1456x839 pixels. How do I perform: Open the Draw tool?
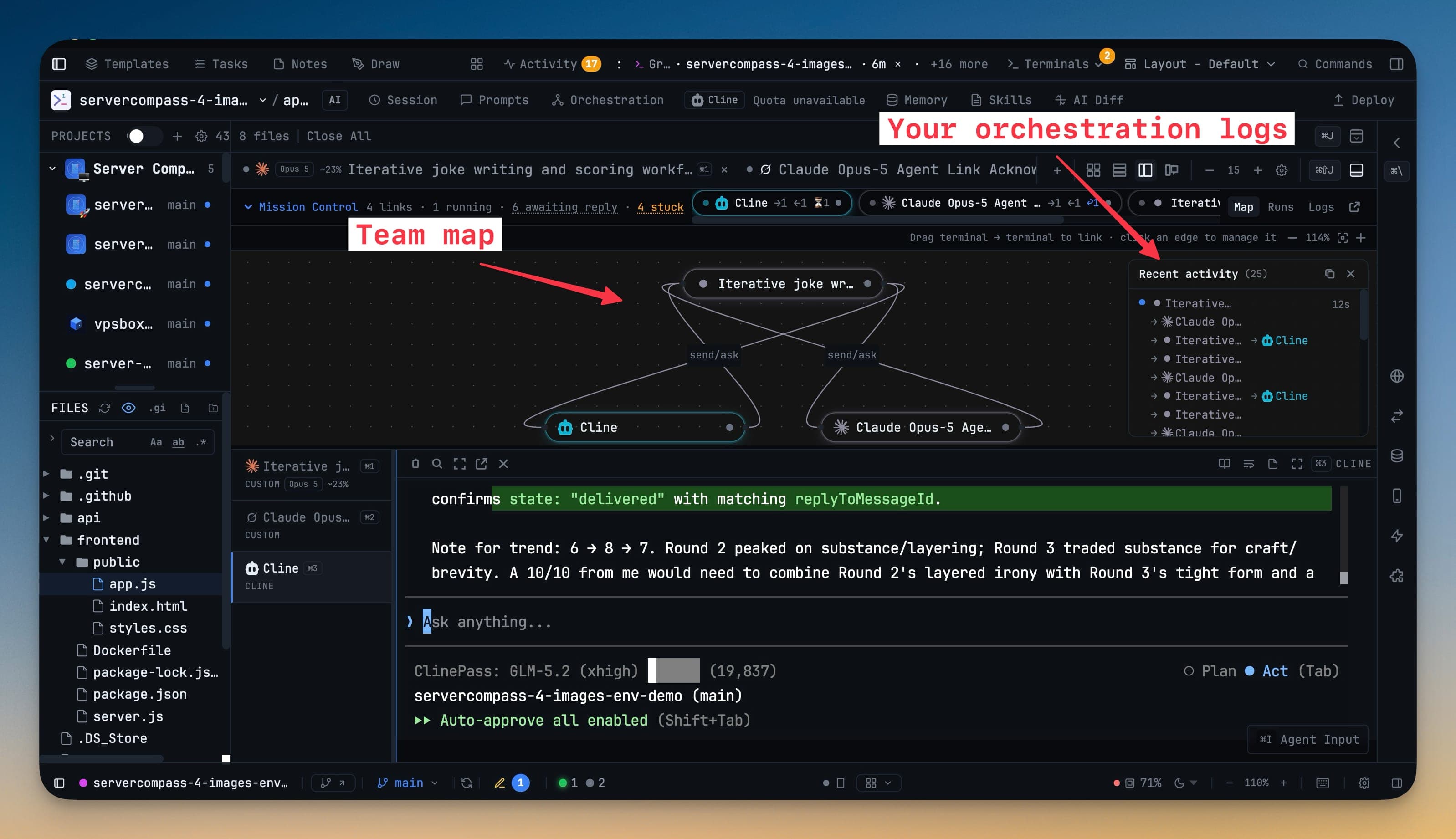click(x=376, y=64)
